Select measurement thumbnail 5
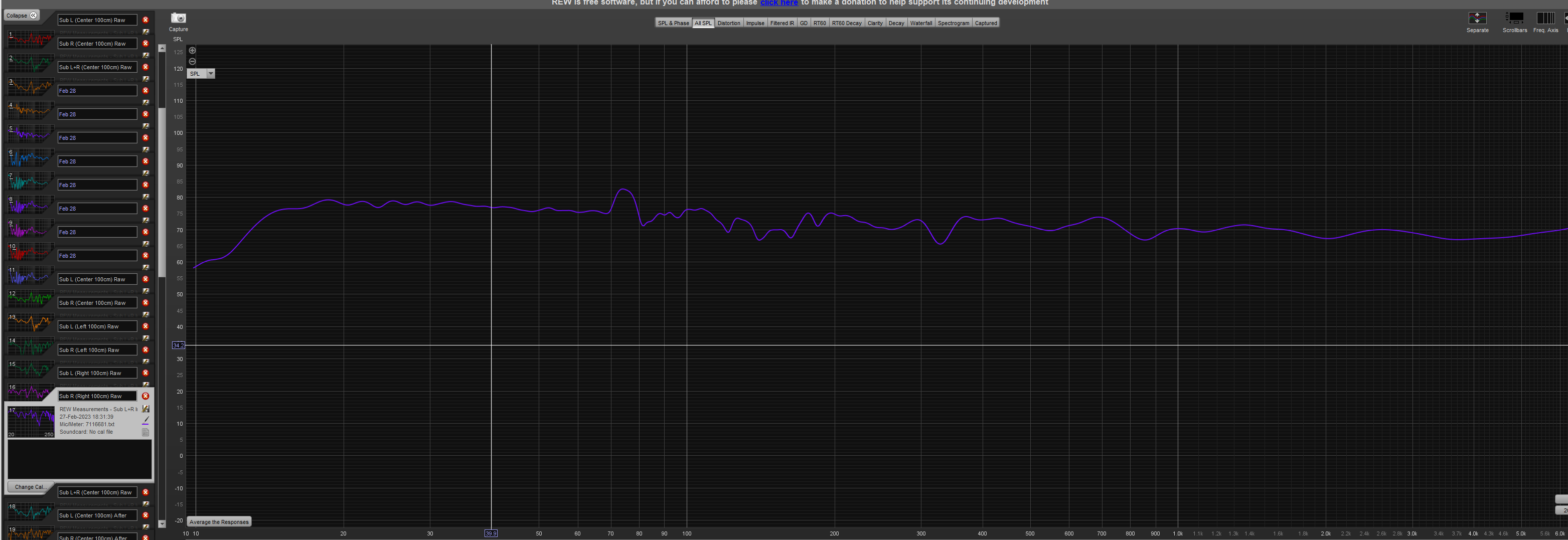 31,133
